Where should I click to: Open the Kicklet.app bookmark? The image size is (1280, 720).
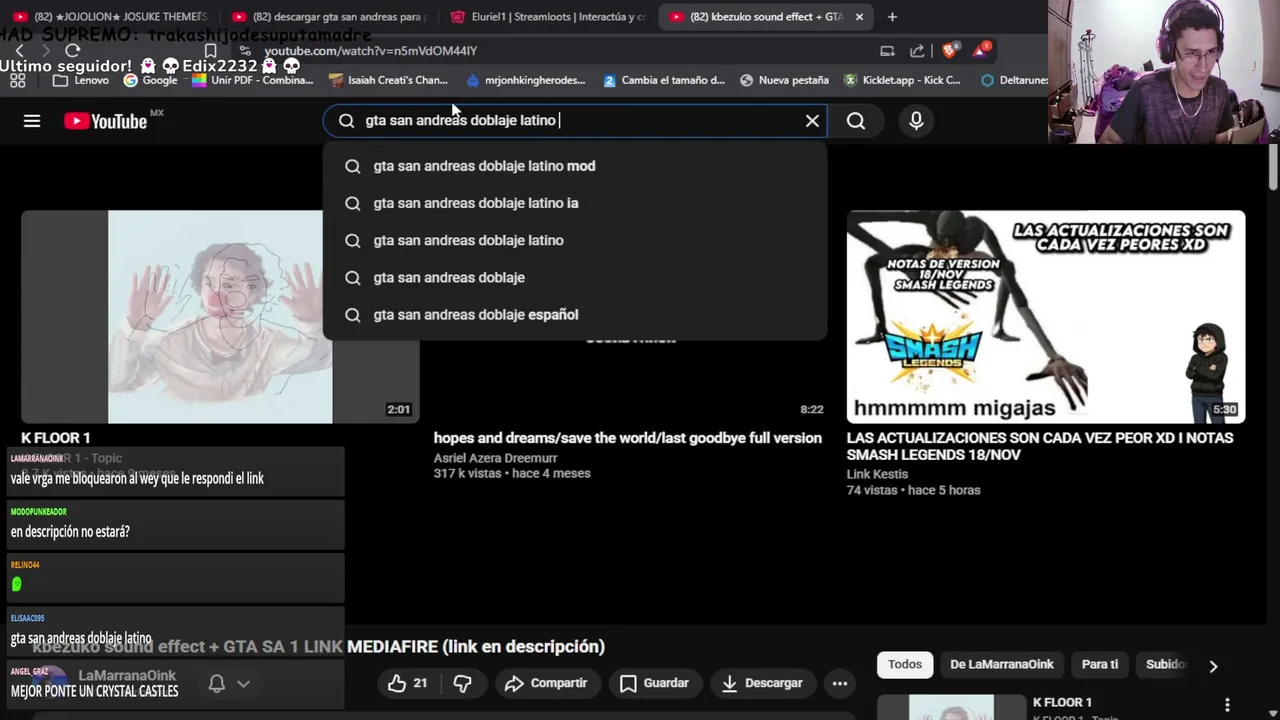pos(902,80)
